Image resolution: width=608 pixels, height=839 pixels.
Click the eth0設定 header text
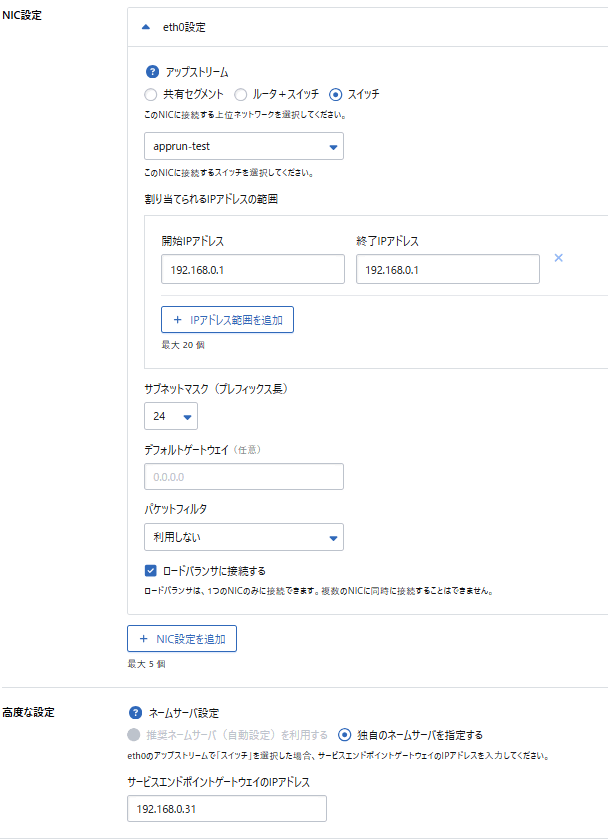[x=184, y=27]
